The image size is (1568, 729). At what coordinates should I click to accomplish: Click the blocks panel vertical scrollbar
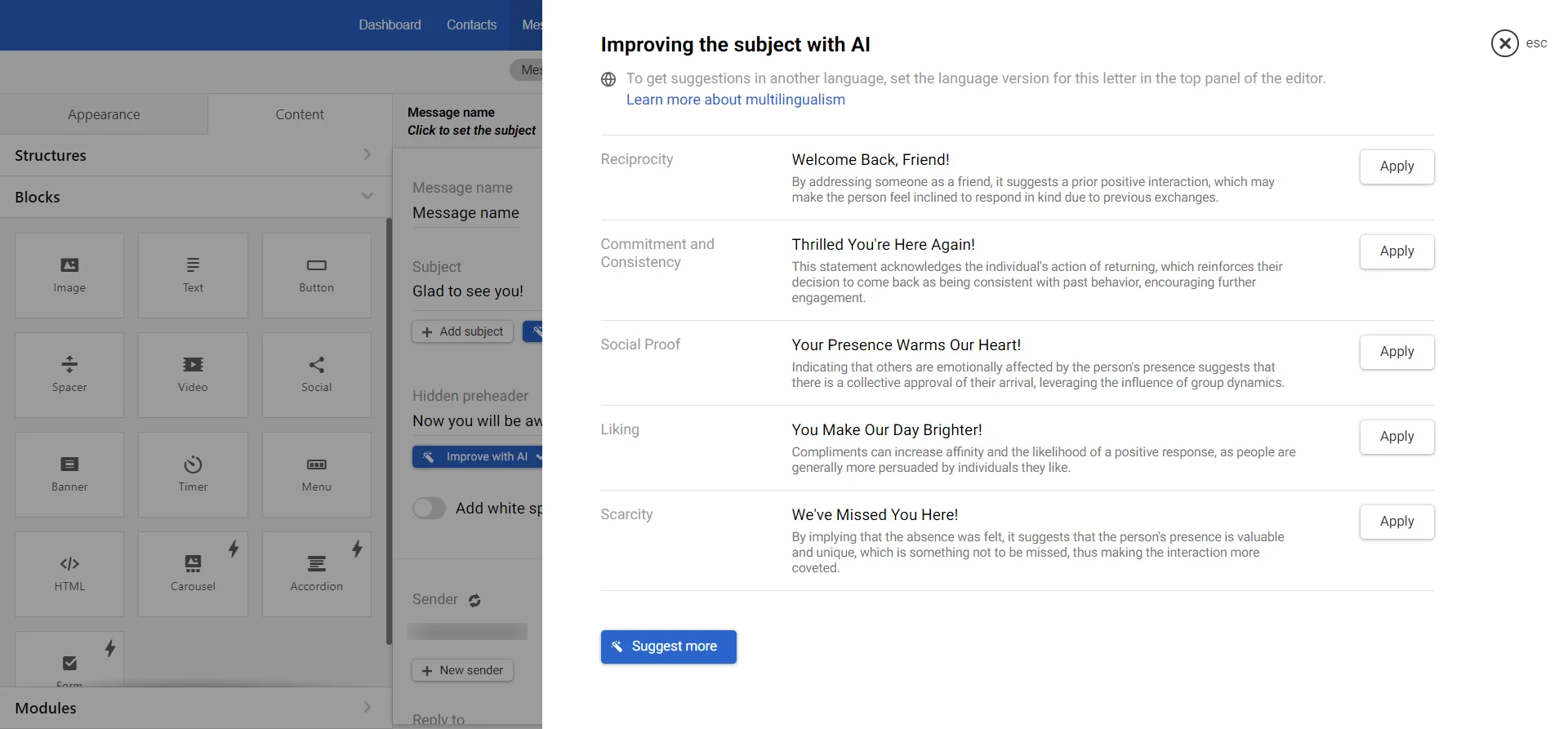[x=389, y=430]
